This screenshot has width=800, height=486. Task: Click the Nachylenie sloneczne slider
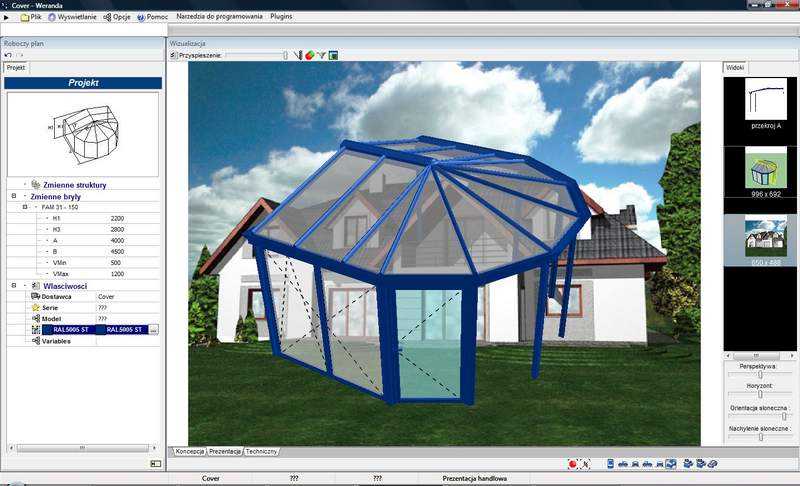point(760,437)
